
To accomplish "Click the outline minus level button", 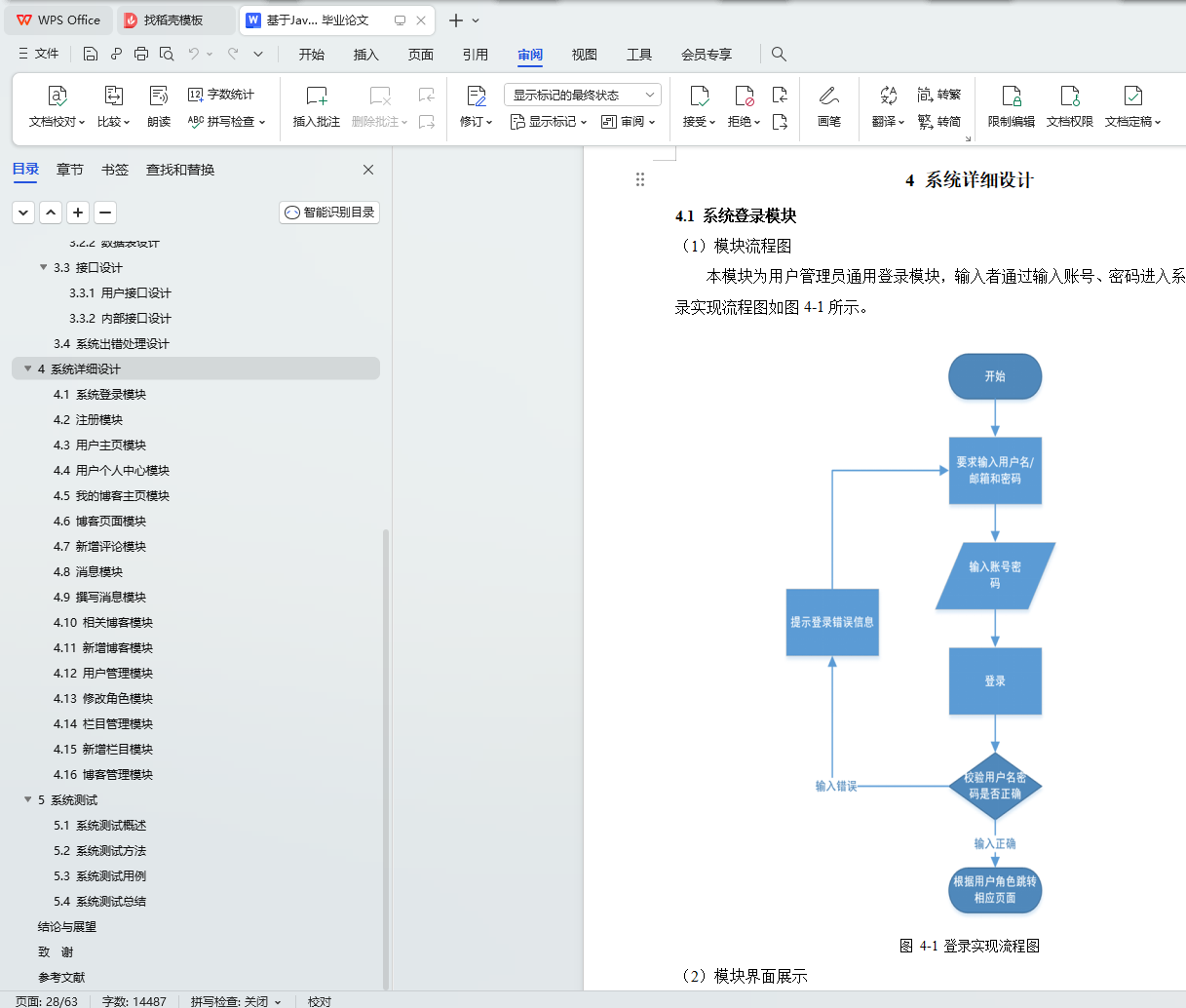I will coord(105,213).
